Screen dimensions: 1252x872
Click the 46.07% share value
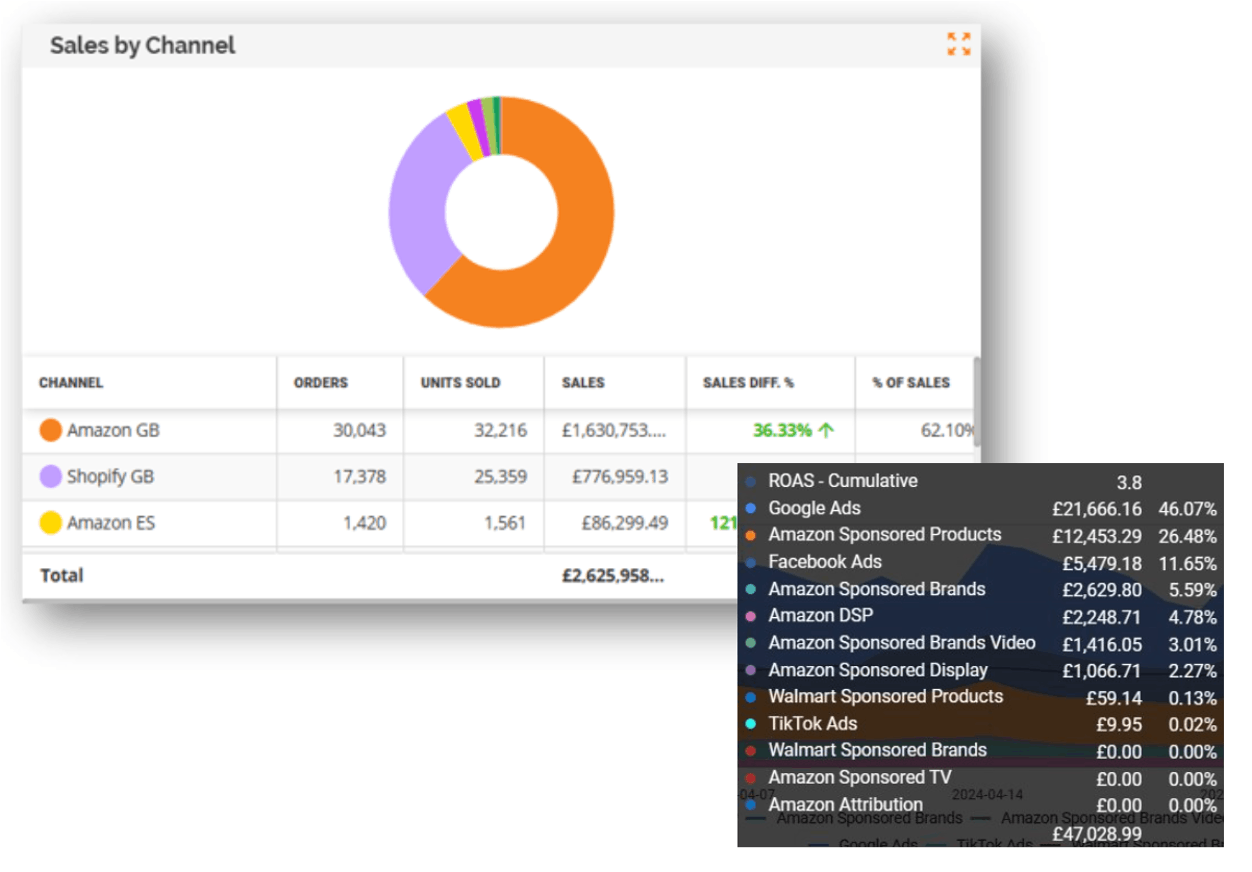point(1188,509)
